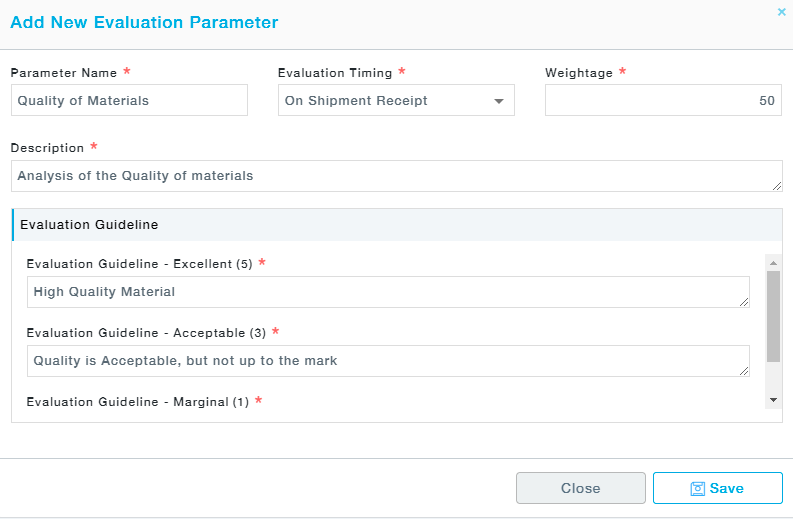Close the dialog with the top-right X icon
This screenshot has width=793, height=519.
pyautogui.click(x=781, y=12)
